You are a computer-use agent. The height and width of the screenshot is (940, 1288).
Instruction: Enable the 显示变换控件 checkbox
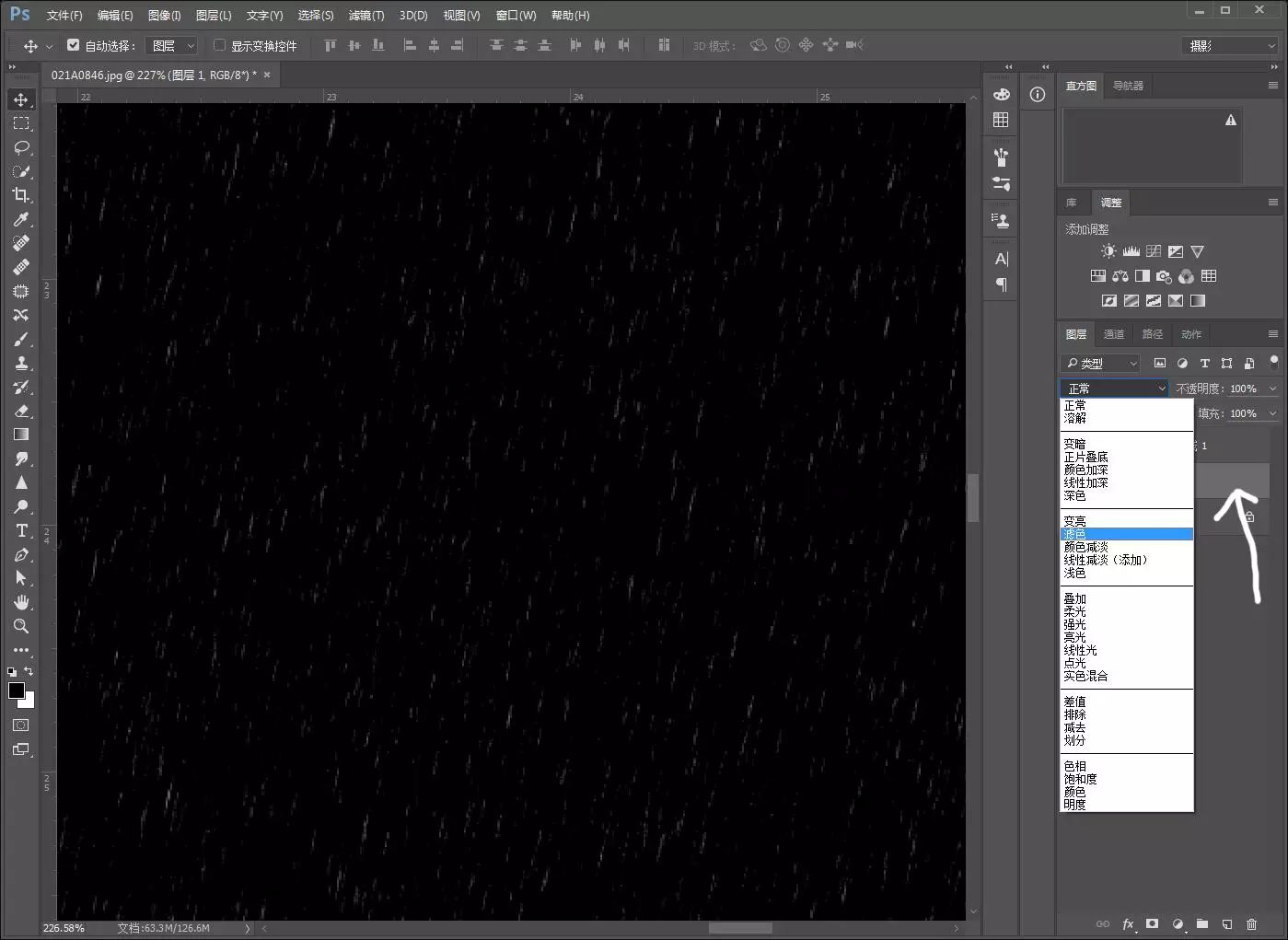pyautogui.click(x=219, y=44)
